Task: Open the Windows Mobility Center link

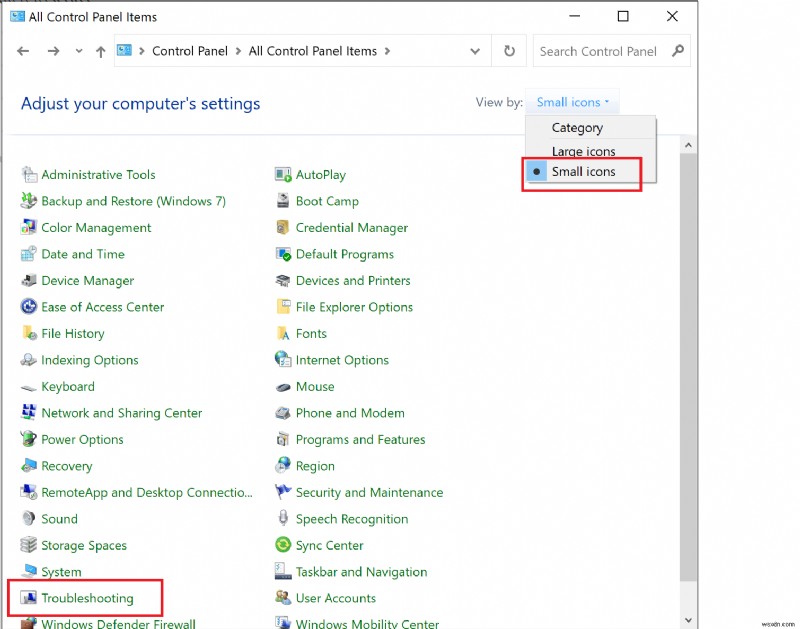Action: pyautogui.click(x=367, y=623)
